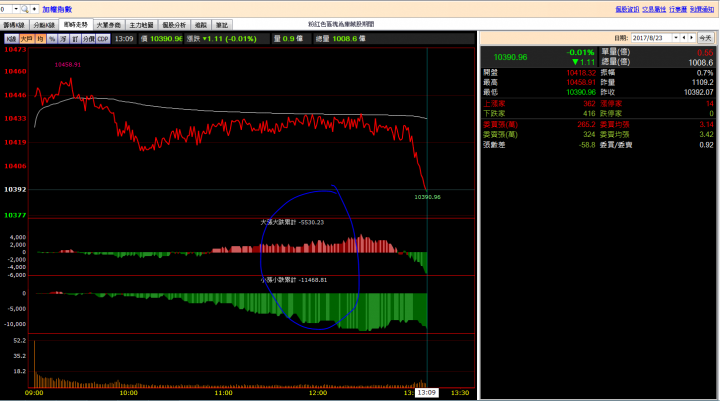Viewport: 720px width, 401px height.
Task: Click the 10390.96 low label on chart
Action: [x=427, y=197]
